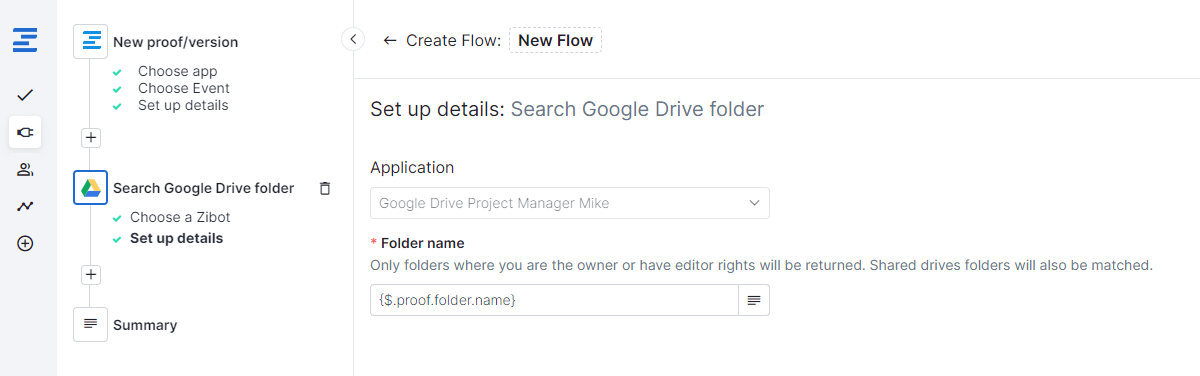Select the Google Drive step icon
Screen dimensions: 1200x376
pos(90,188)
